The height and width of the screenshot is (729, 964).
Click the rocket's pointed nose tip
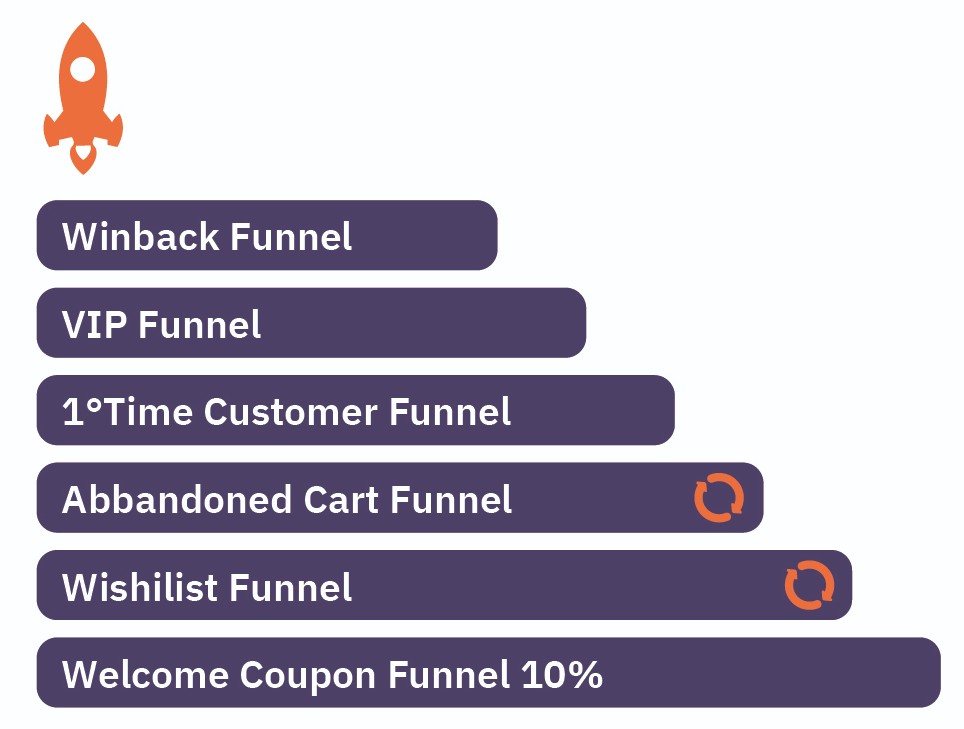(83, 30)
